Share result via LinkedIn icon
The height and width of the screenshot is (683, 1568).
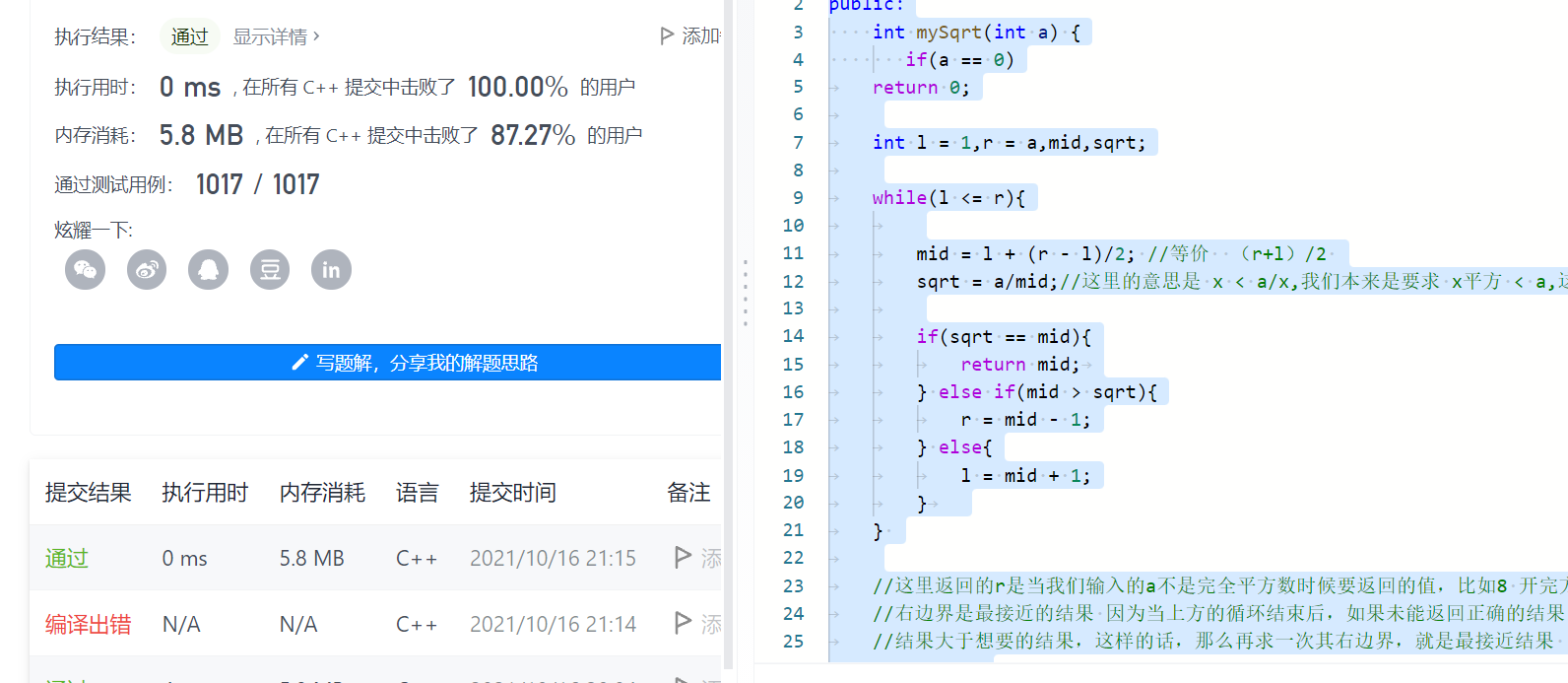[x=332, y=270]
